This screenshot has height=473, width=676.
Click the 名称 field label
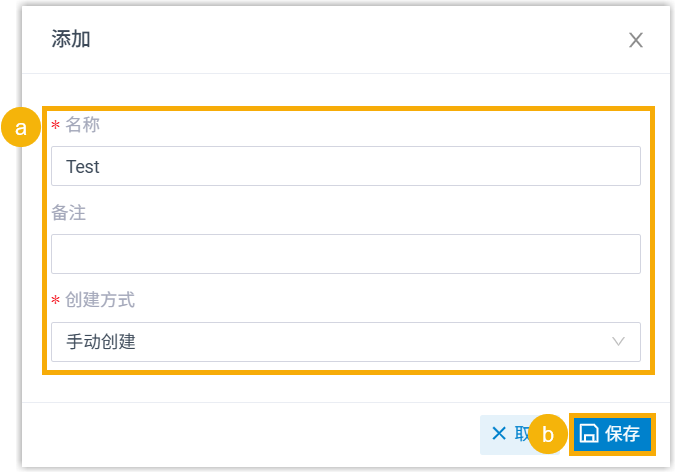point(83,125)
